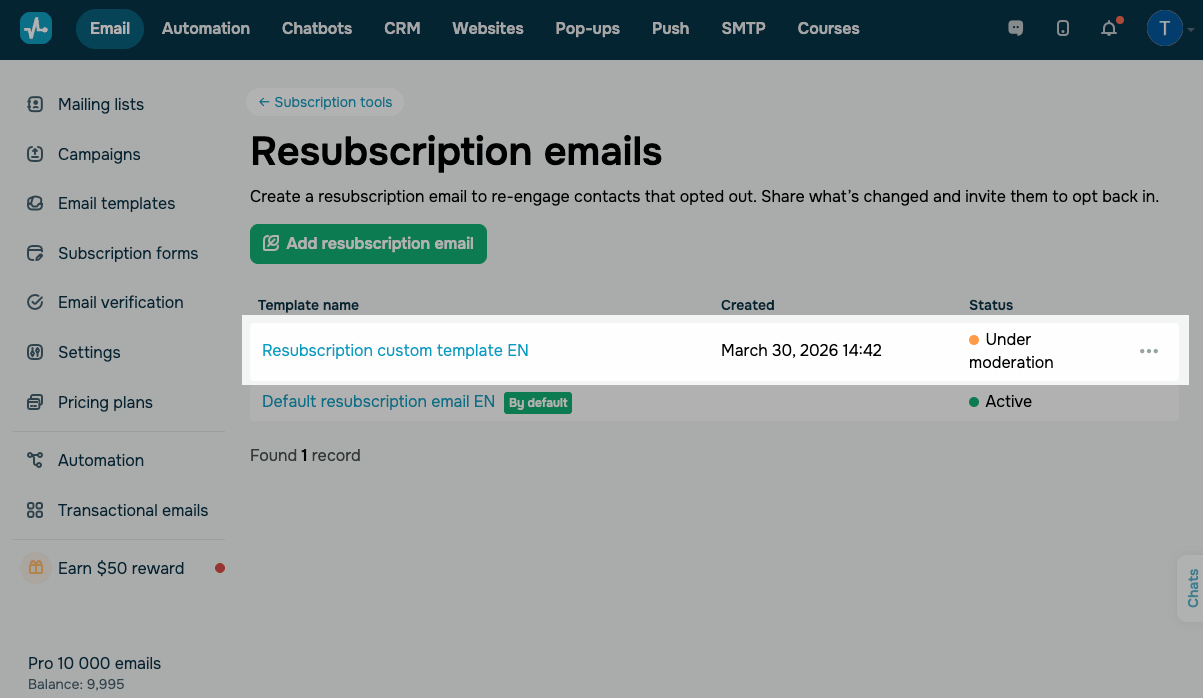Image resolution: width=1203 pixels, height=698 pixels.
Task: Open Transactional emails in sidebar
Action: (x=133, y=510)
